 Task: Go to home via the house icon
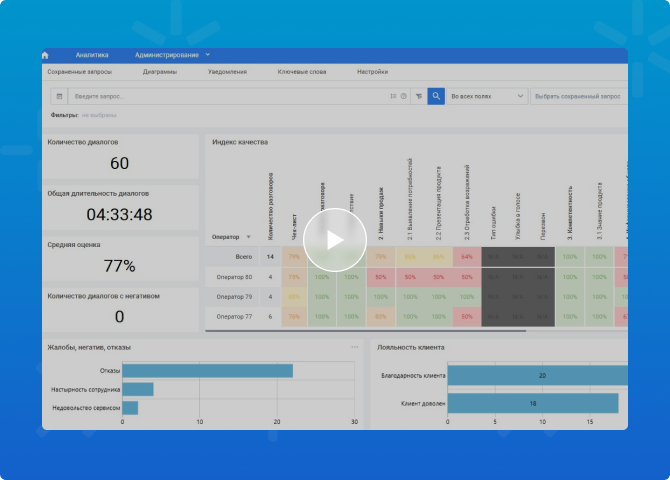(45, 55)
